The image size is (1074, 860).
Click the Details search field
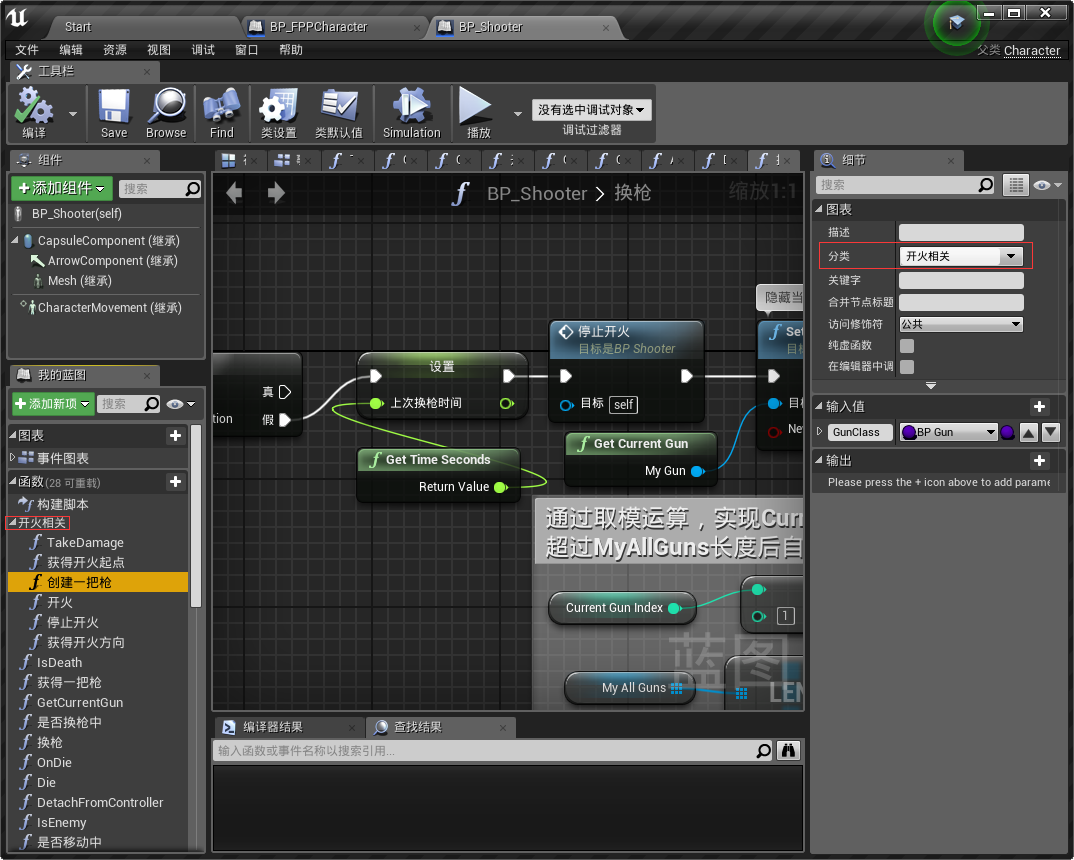pyautogui.click(x=905, y=185)
